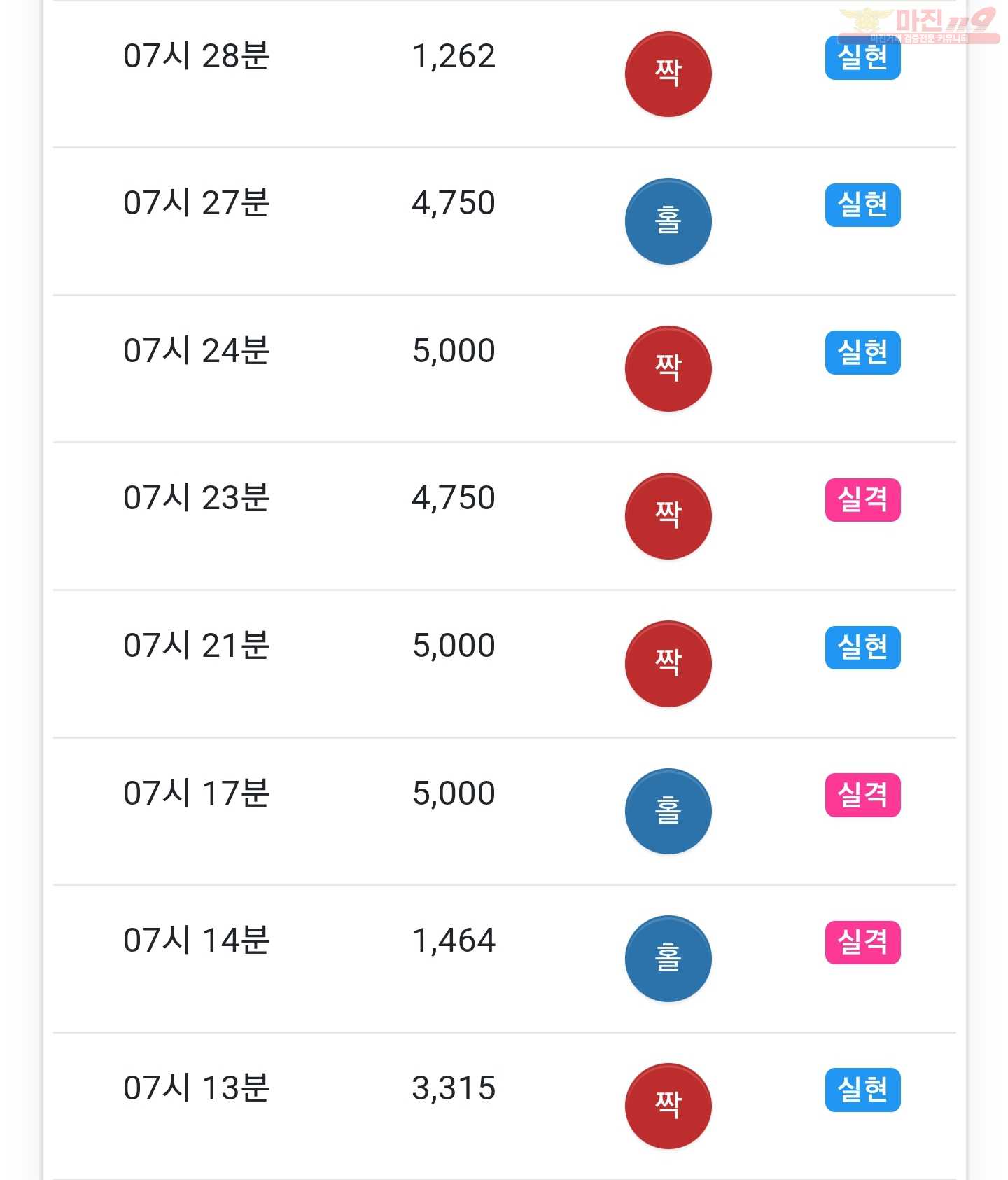Click the blue 실현 badge for 07시 27분
This screenshot has height=1180, width=1008.
(x=862, y=205)
